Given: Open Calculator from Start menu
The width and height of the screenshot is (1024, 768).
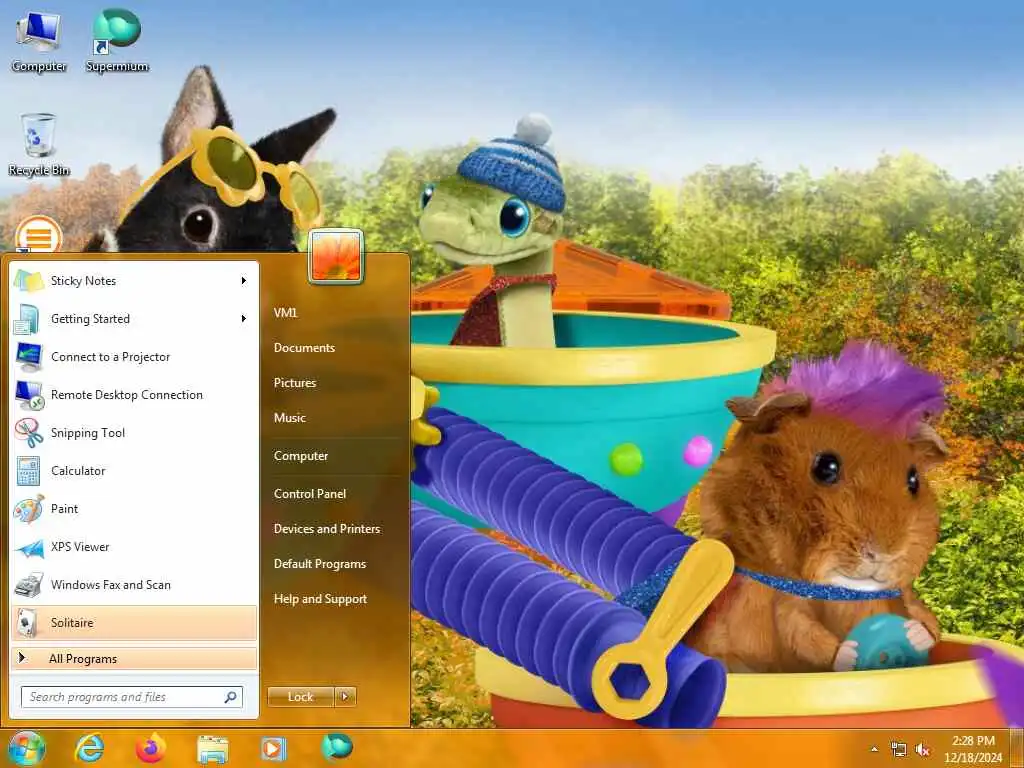Looking at the screenshot, I should [x=135, y=471].
